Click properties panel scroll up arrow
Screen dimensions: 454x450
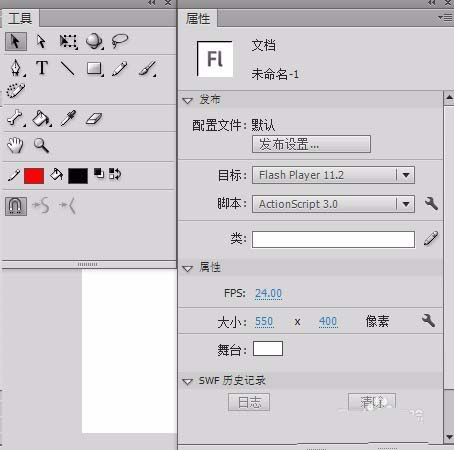(449, 98)
